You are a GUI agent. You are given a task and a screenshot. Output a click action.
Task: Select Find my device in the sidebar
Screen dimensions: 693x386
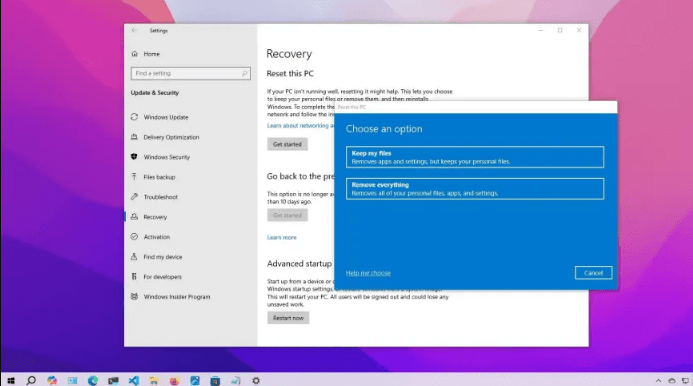coord(190,256)
